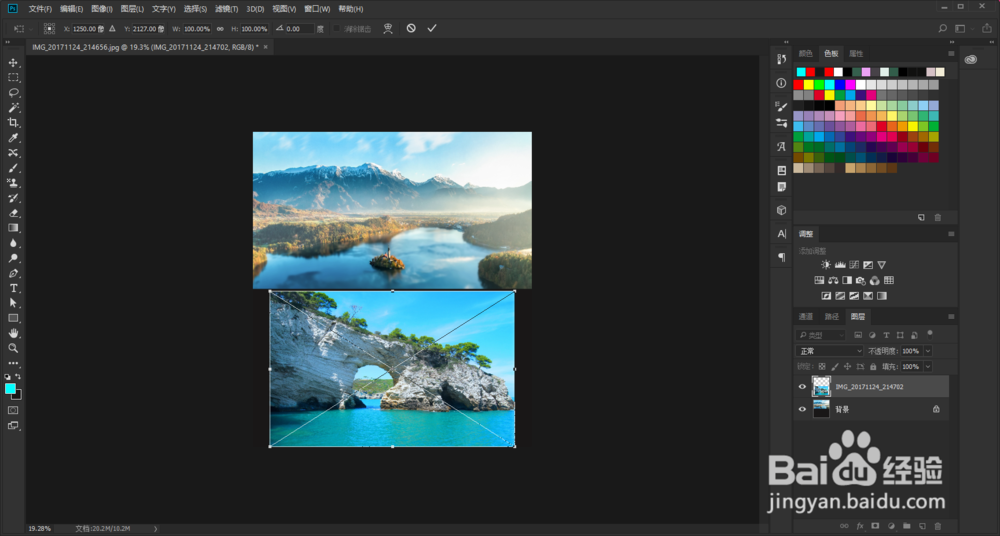Select the Eraser tool
The image size is (1000, 536).
coord(13,213)
